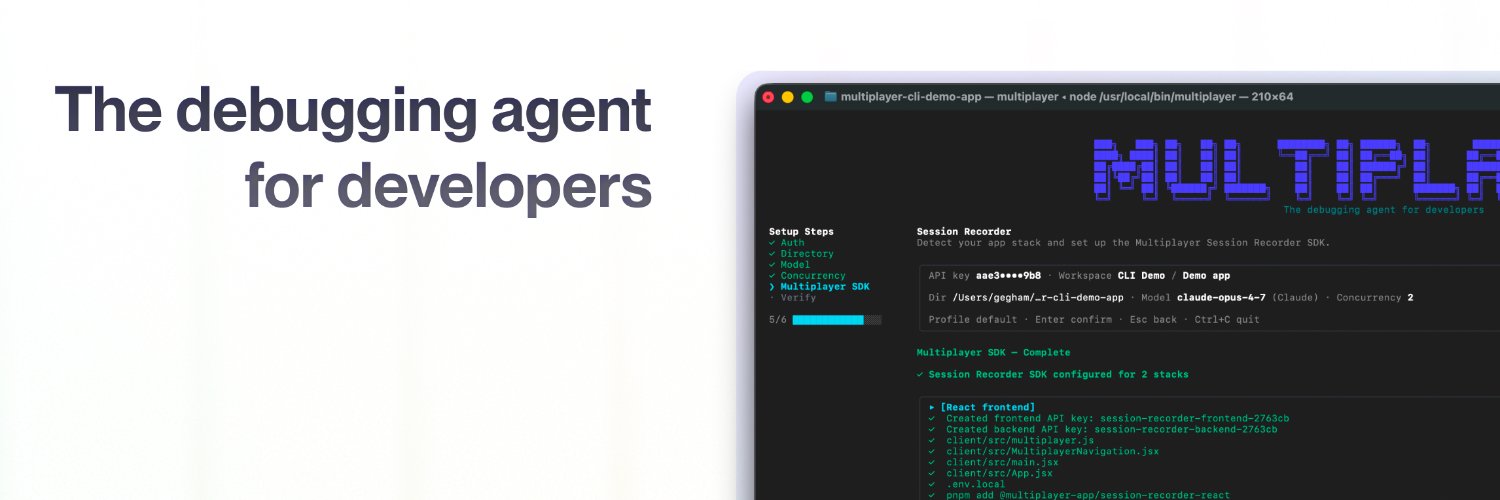Click the checkmark before 'Session Recorder SDK configured'
Screen dimensions: 1500x500
[920, 375]
